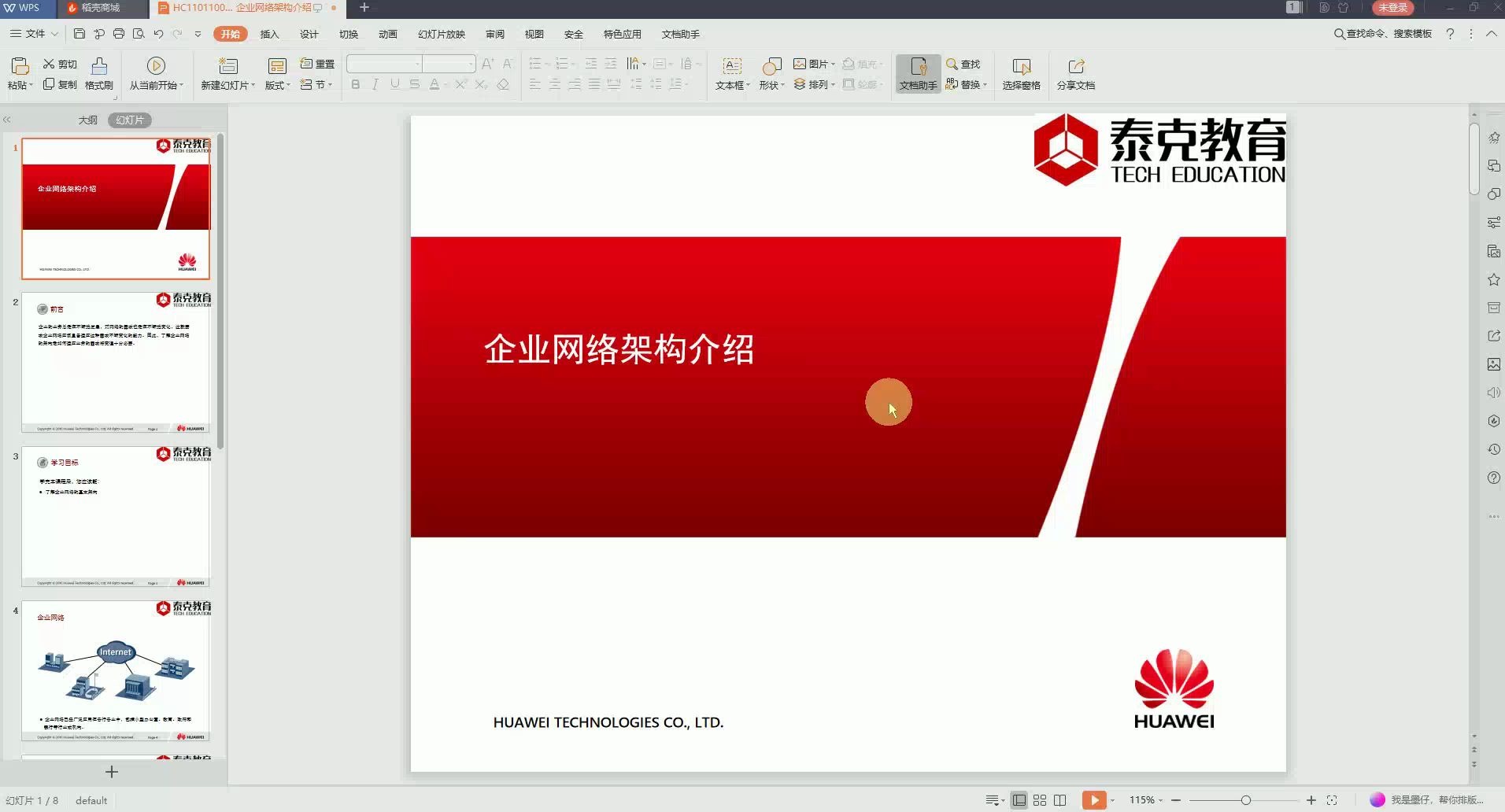Click the Copy (复制) button
Screen dimensions: 1505x812
click(60, 84)
